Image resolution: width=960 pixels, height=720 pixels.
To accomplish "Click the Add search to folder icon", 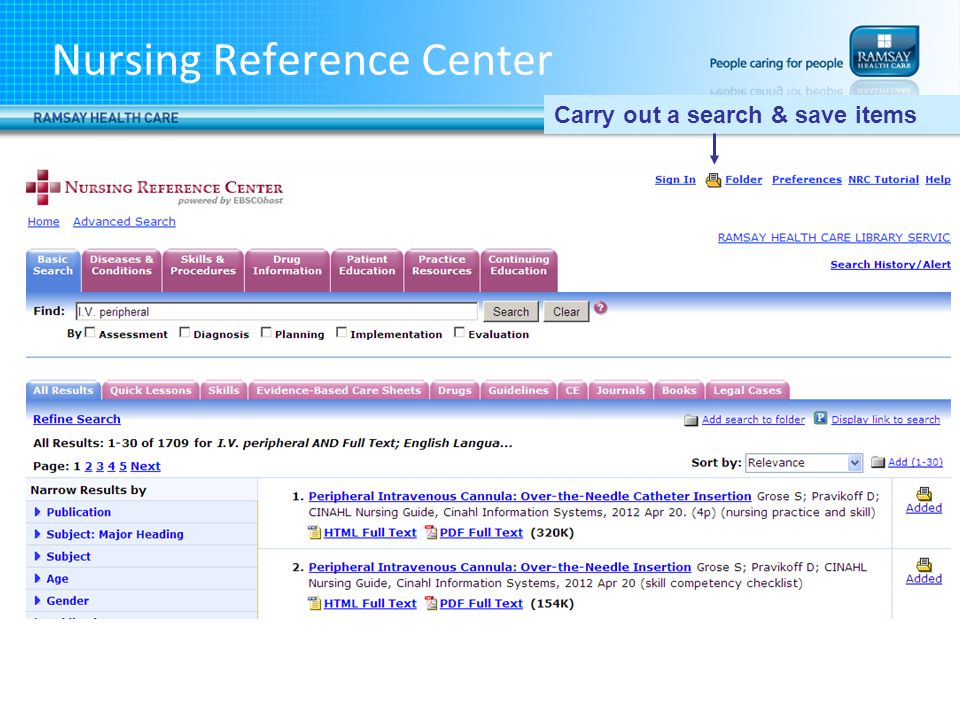I will coord(691,420).
